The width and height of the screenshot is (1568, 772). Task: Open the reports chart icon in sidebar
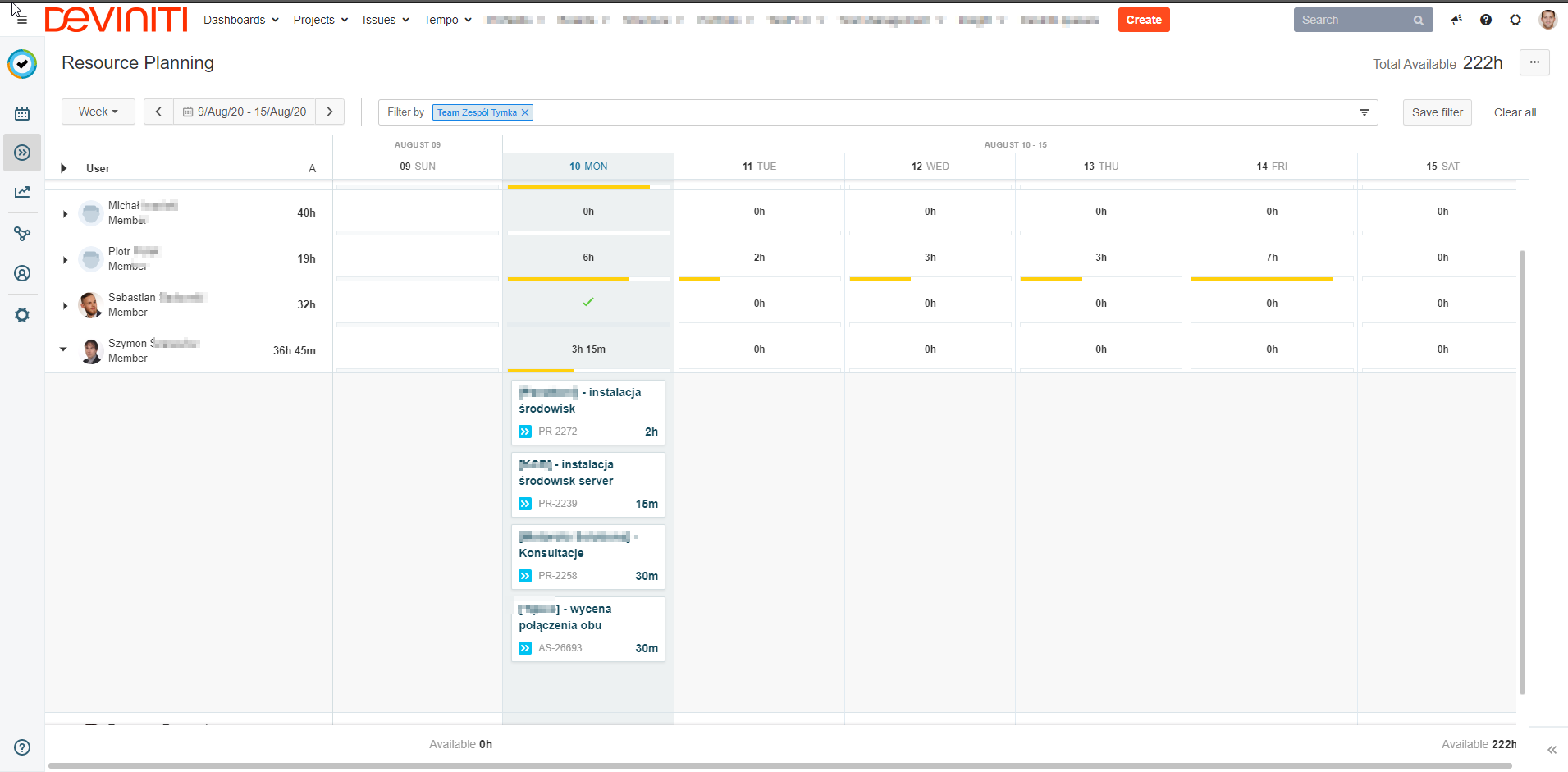(x=22, y=192)
